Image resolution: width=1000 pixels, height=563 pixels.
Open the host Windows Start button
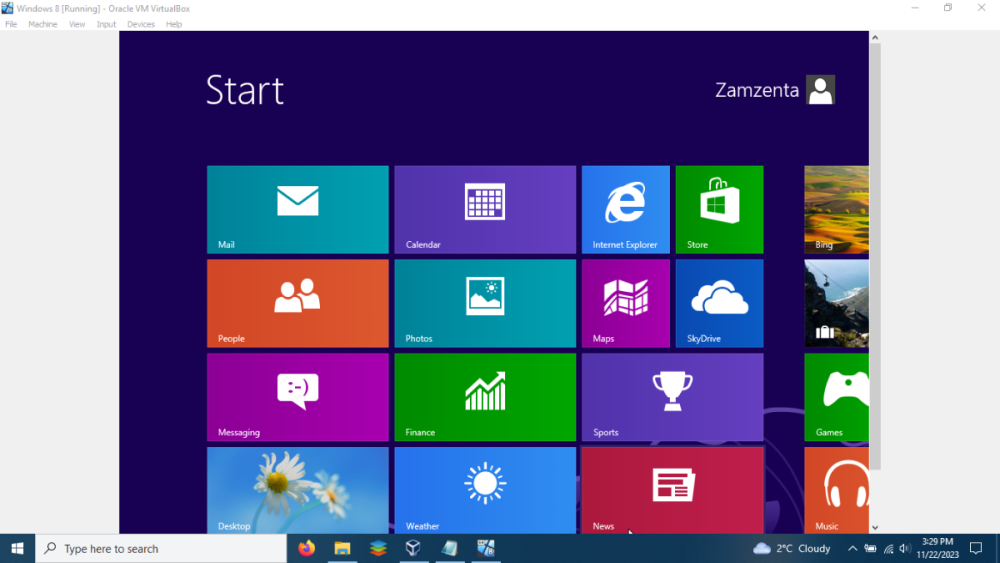pyautogui.click(x=17, y=548)
